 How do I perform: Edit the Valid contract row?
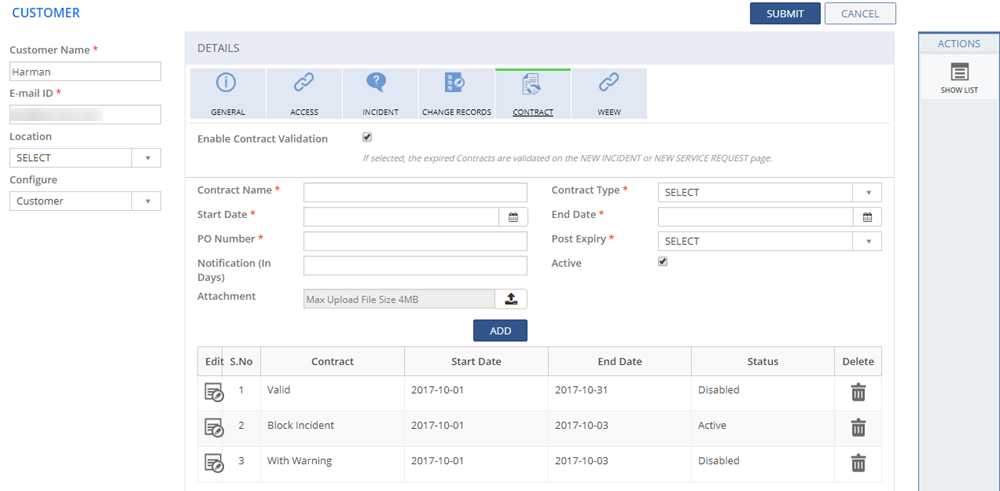coord(213,392)
